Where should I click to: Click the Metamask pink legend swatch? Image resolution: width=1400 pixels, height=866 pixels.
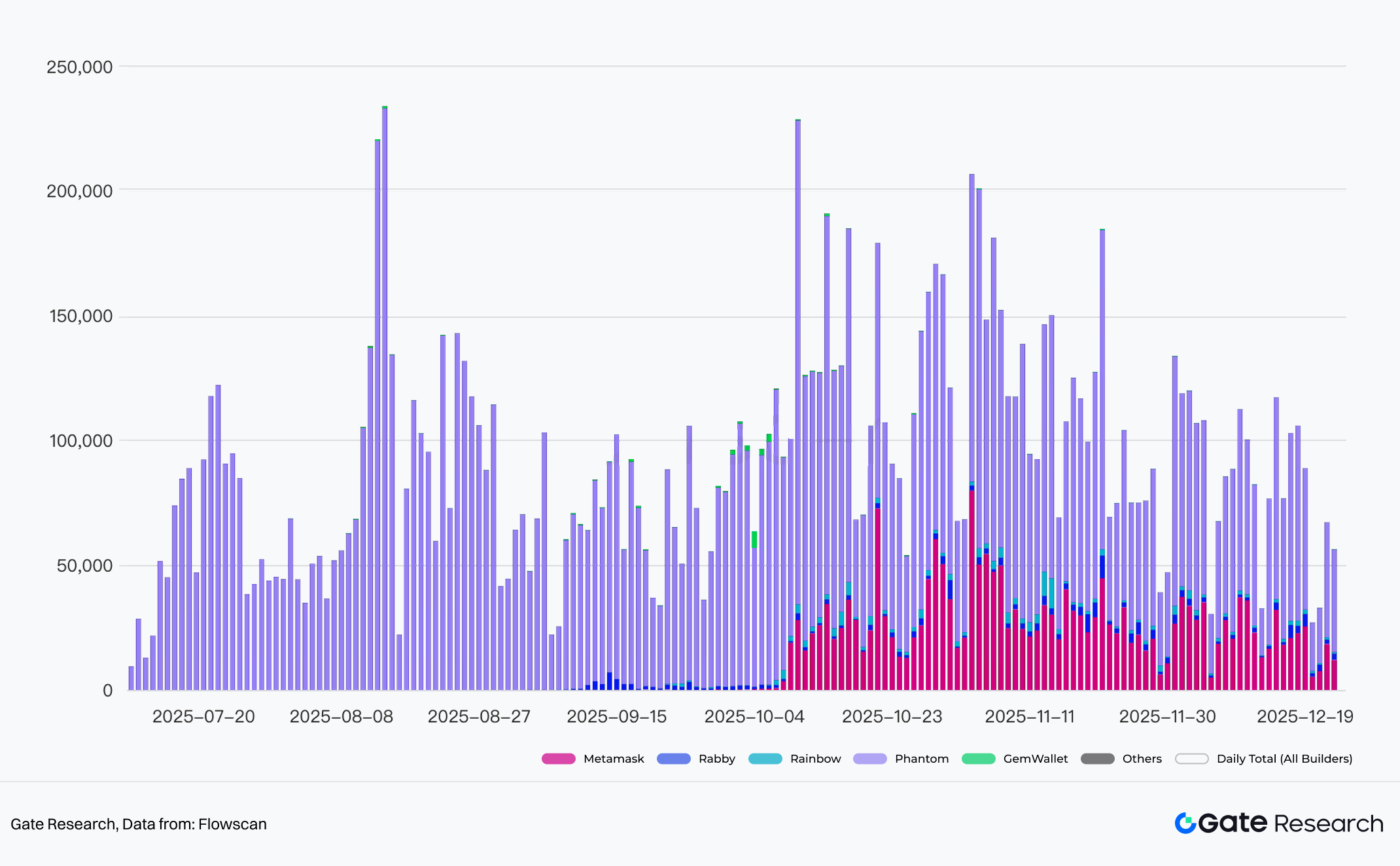coord(558,759)
